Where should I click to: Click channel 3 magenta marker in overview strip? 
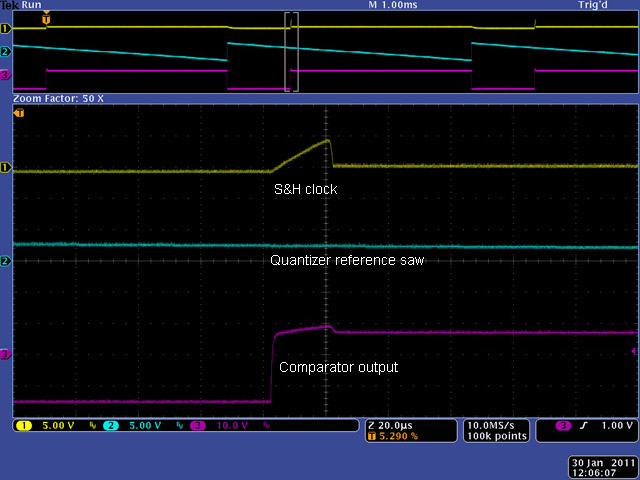(5, 74)
